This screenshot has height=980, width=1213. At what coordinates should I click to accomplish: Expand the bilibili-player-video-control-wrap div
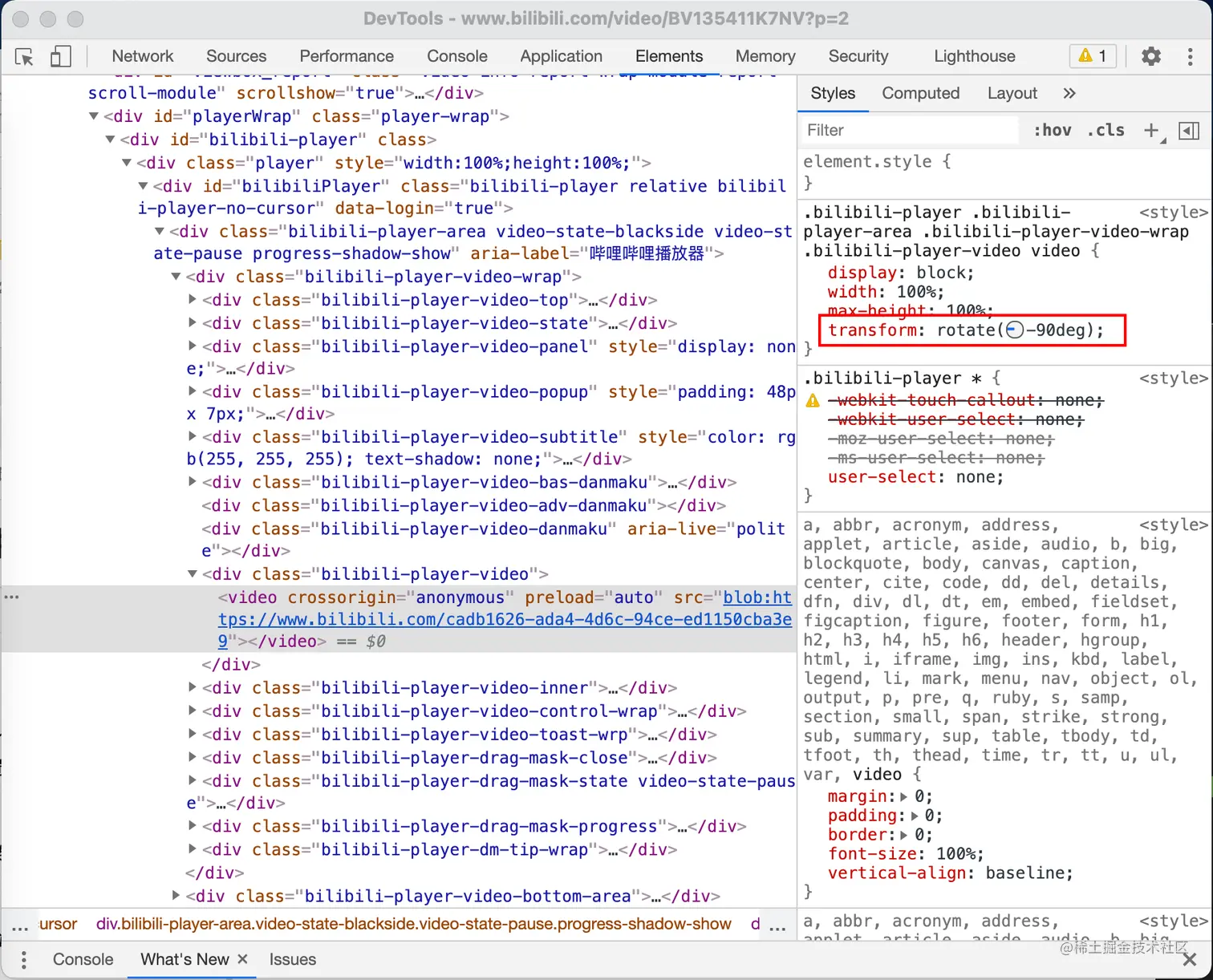click(193, 711)
